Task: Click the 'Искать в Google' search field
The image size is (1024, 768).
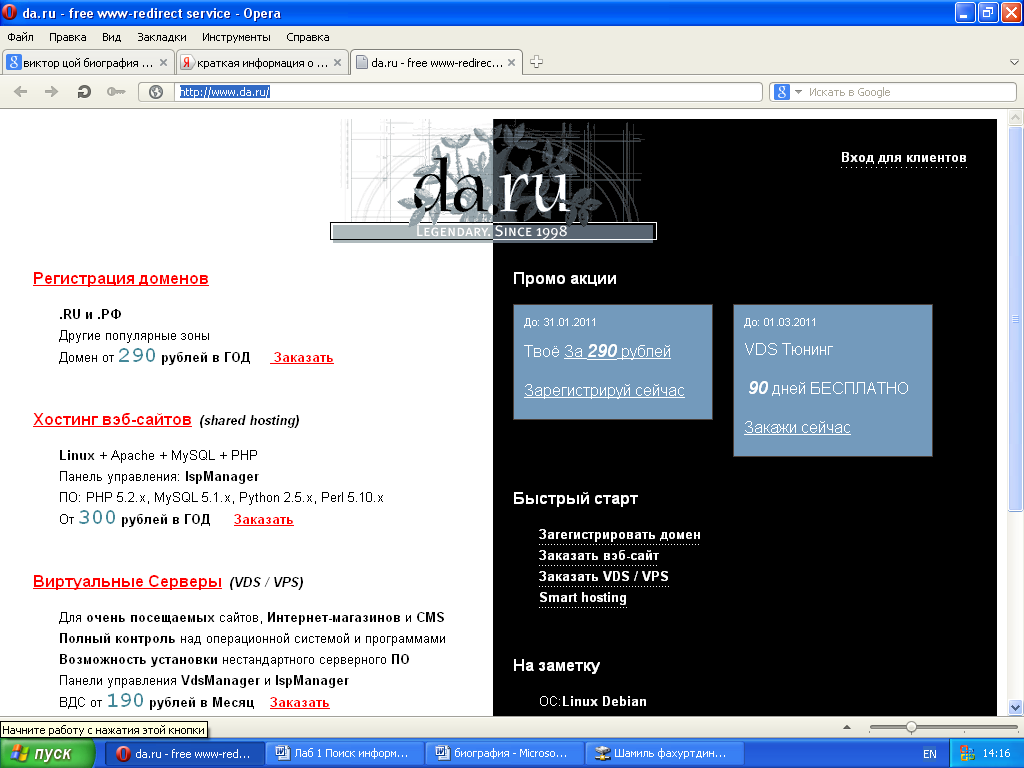Action: (x=910, y=92)
